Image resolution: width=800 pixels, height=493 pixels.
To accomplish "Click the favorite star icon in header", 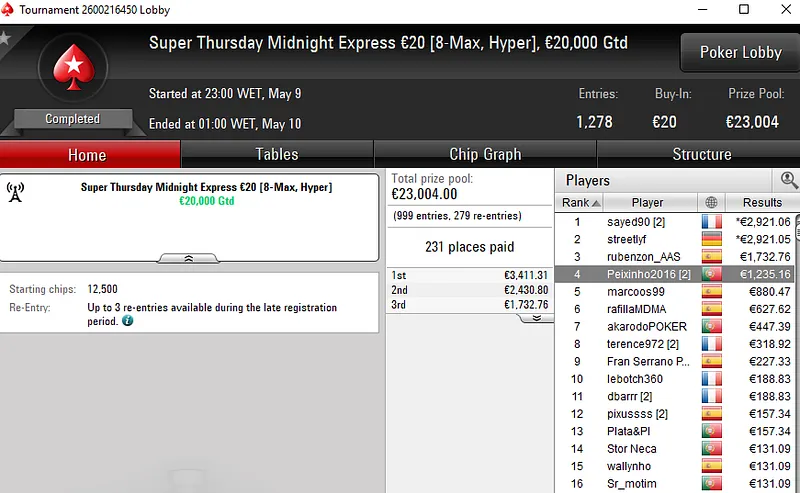I will (x=5, y=39).
